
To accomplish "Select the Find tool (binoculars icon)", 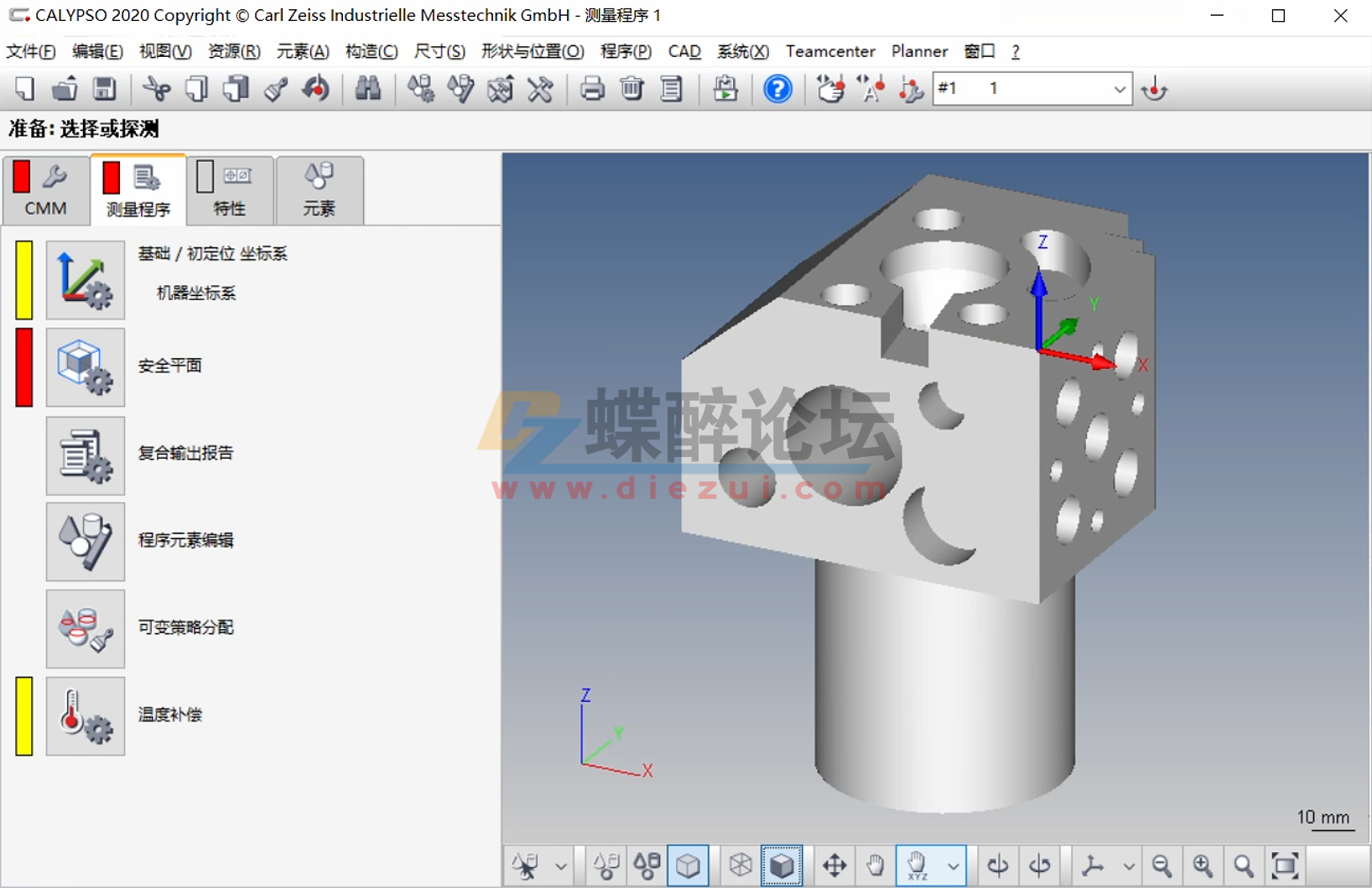I will (x=369, y=88).
